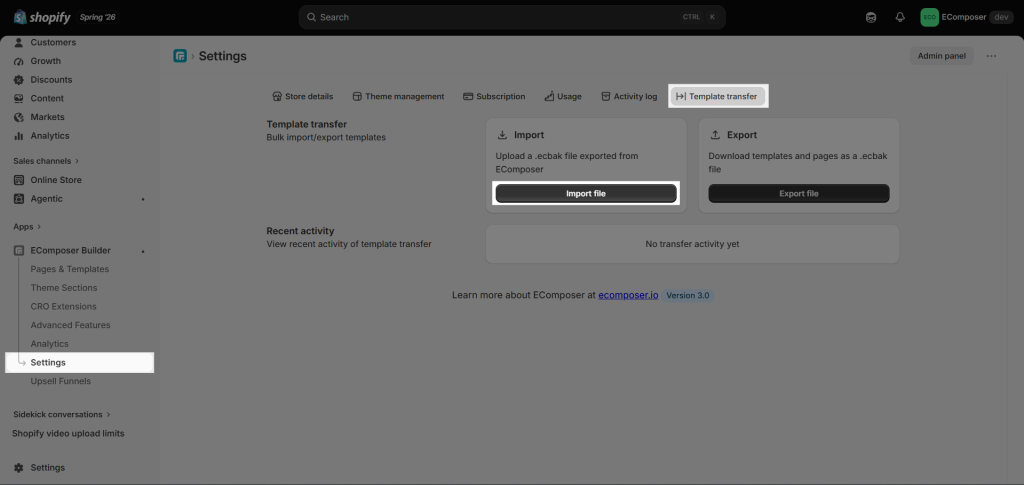Click the search magnifier icon
Screen dimensions: 1024x485
[312, 17]
